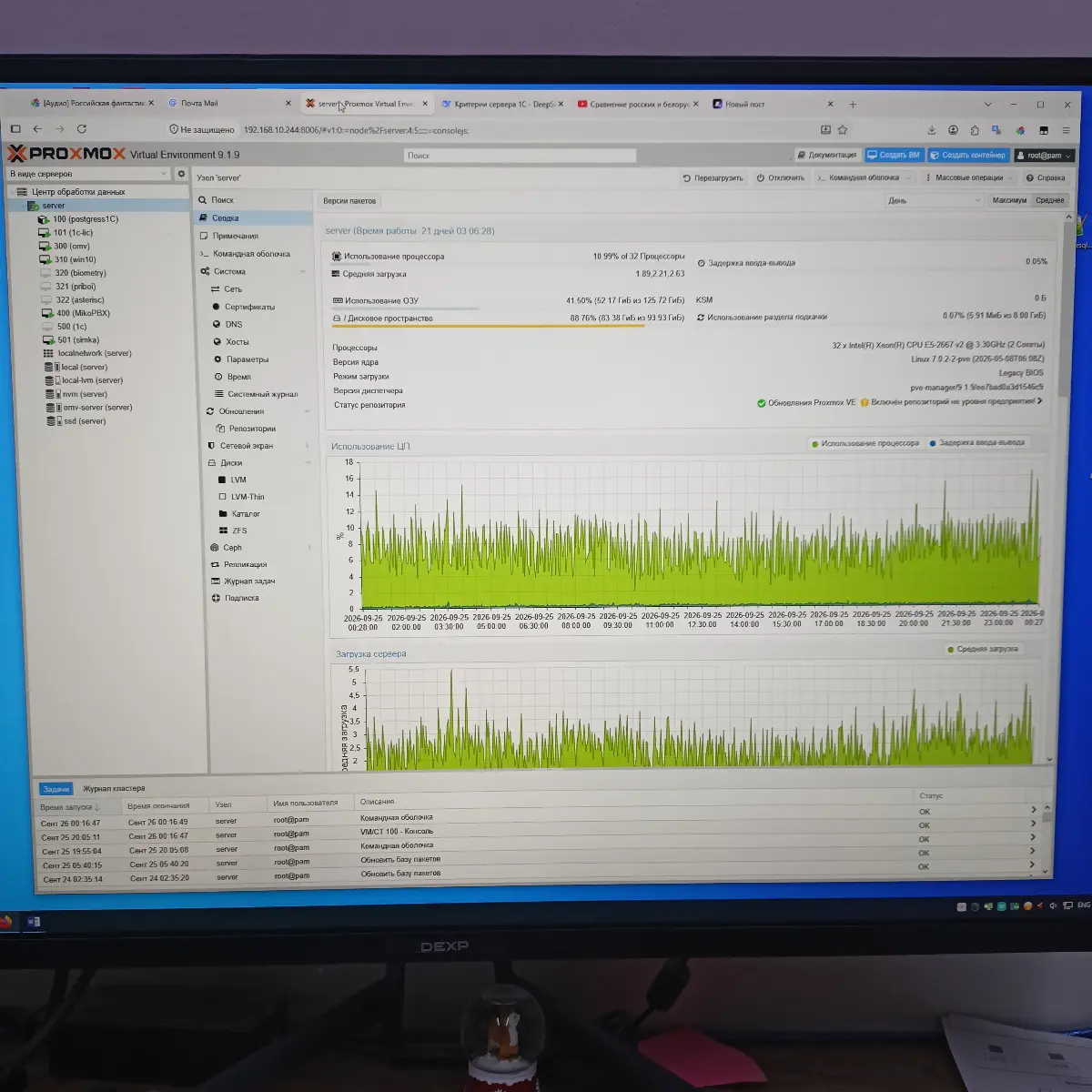This screenshot has width=1092, height=1092.
Task: Open 'Командная оболочка' toolbar dropdown
Action: 863,178
